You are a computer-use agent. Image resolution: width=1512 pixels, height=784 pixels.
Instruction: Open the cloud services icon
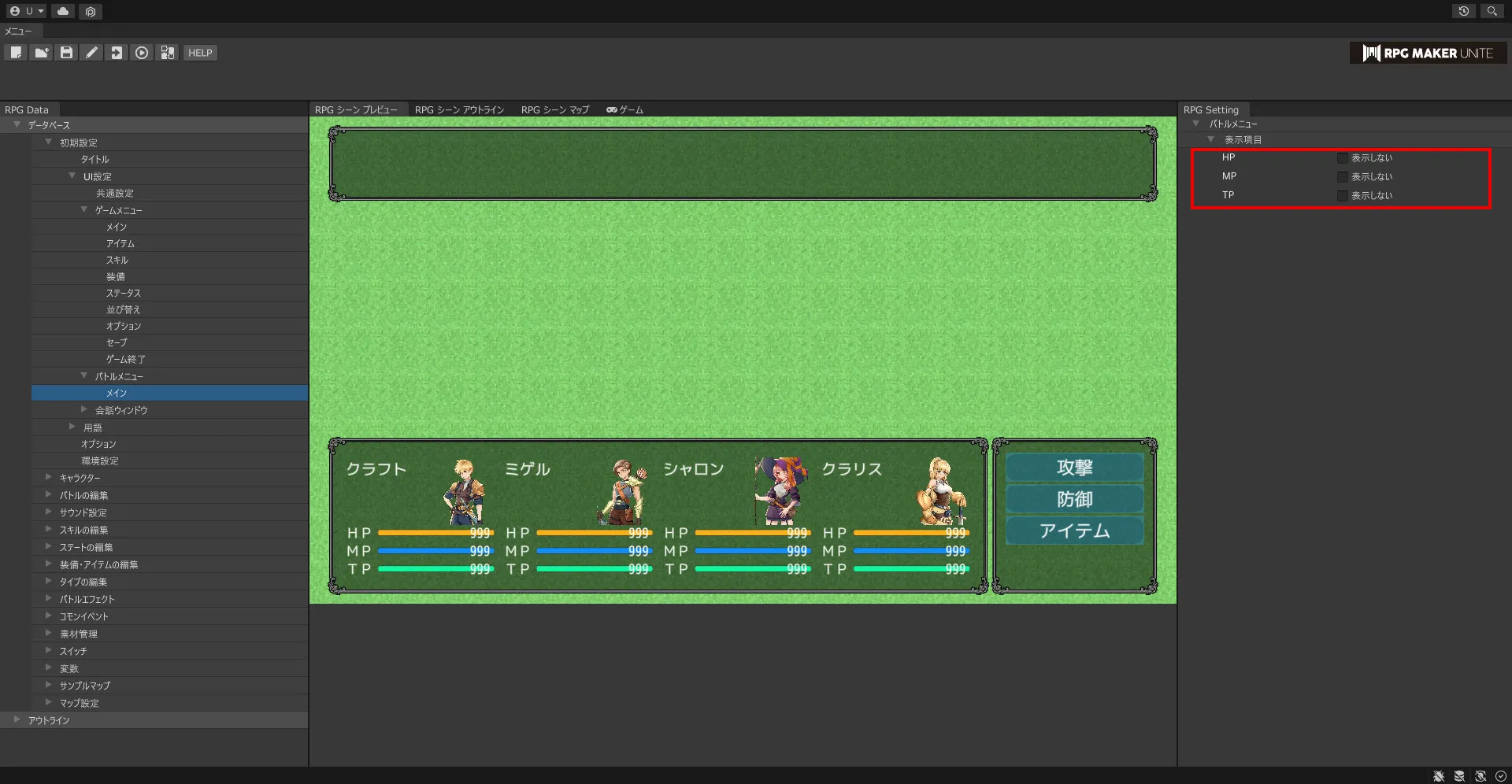pyautogui.click(x=63, y=11)
